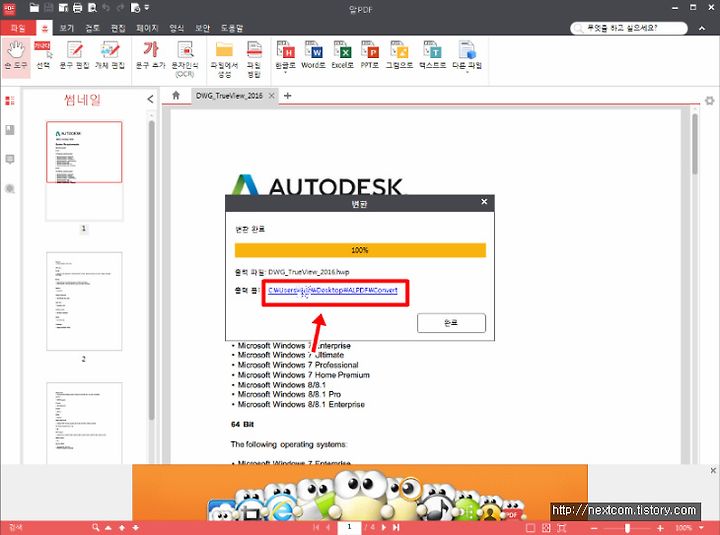Open the 도움말 (Help) tab

231,28
